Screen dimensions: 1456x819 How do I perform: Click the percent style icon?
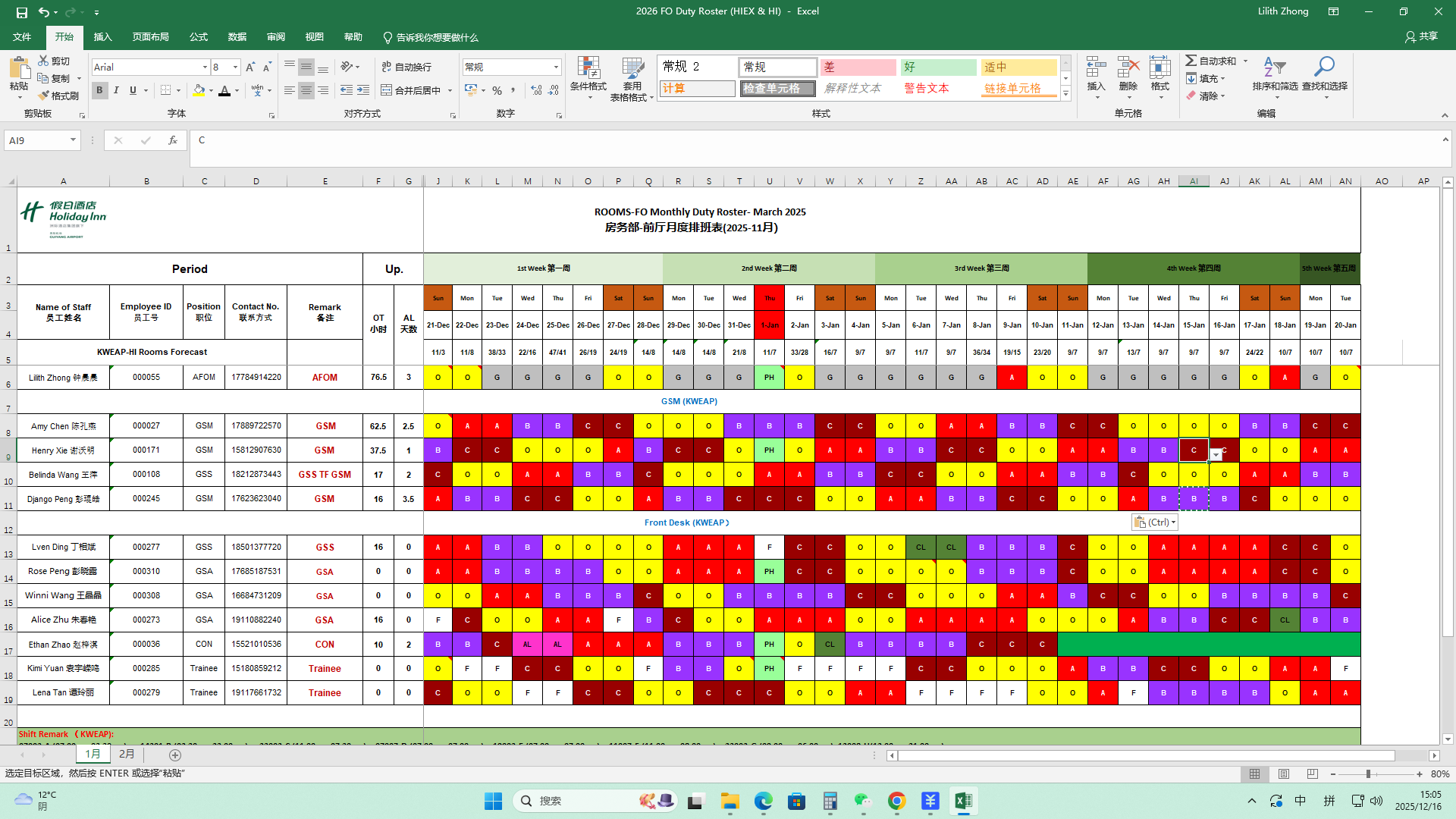(497, 90)
